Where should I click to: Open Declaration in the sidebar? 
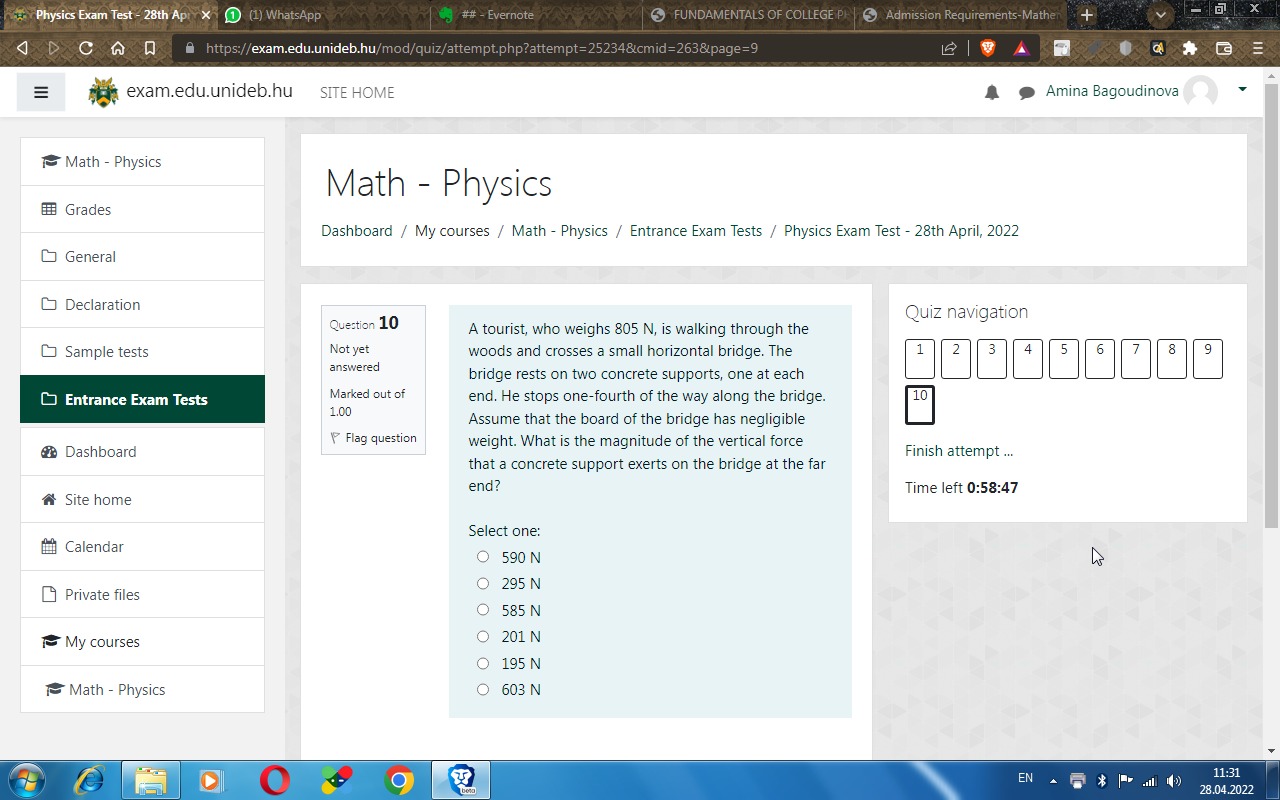coord(142,304)
